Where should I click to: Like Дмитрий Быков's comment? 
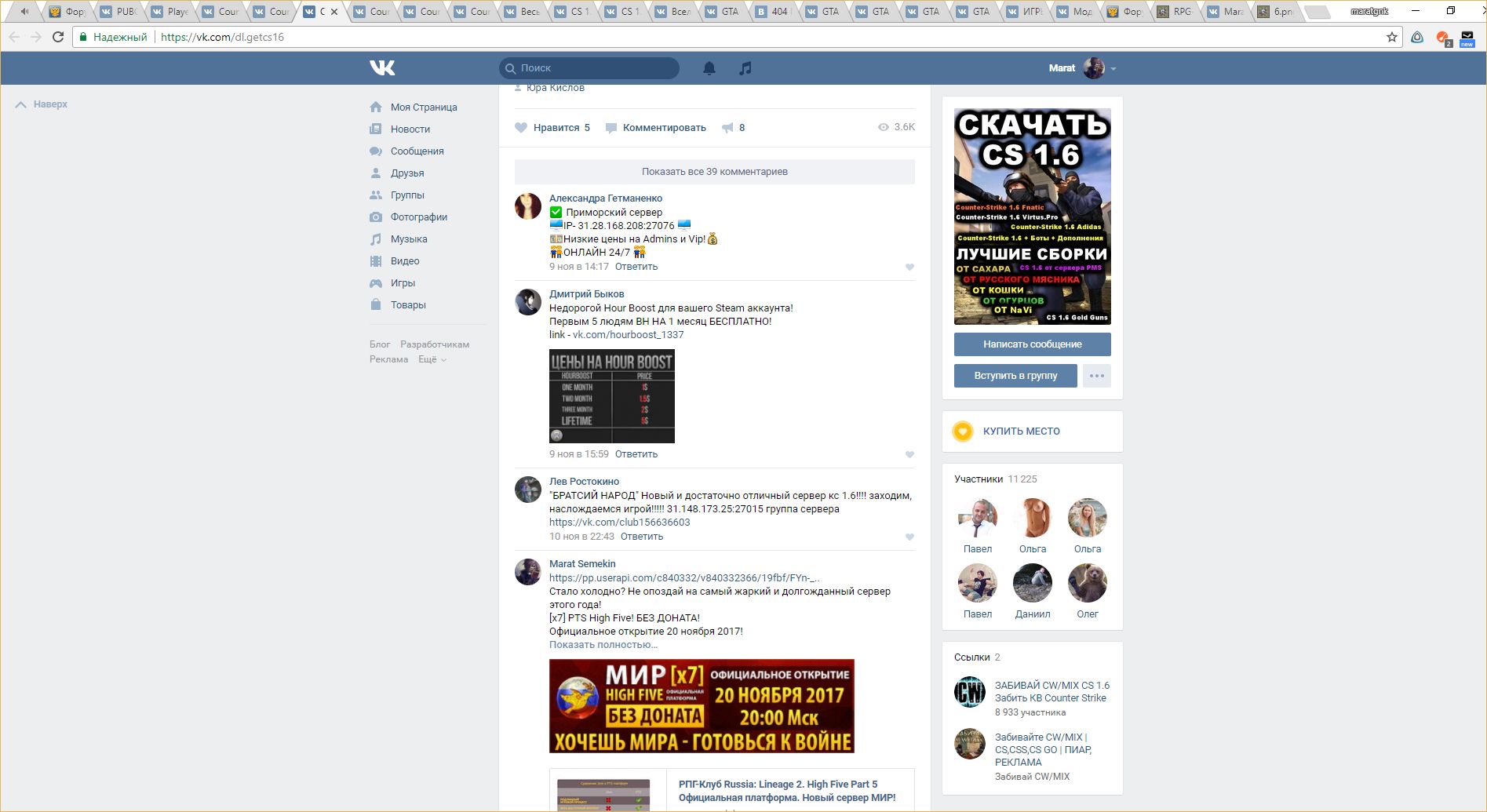909,455
